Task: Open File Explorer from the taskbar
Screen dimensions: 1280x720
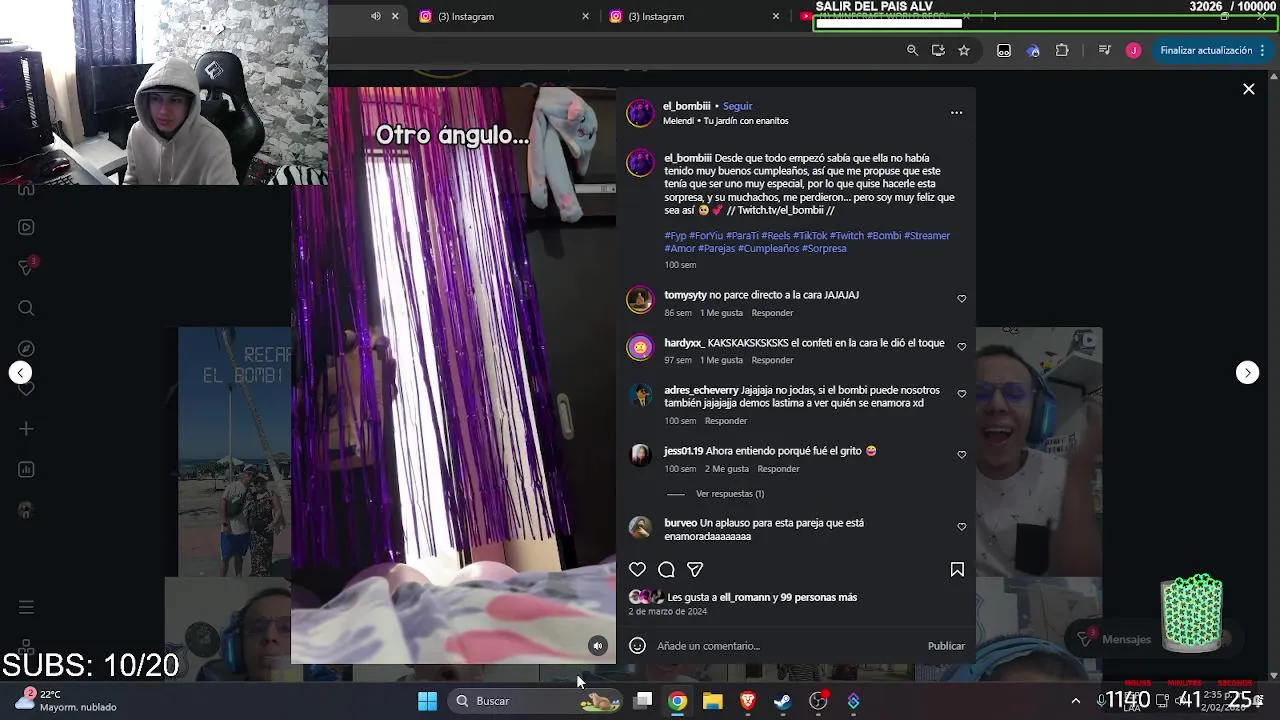Action: tap(712, 701)
